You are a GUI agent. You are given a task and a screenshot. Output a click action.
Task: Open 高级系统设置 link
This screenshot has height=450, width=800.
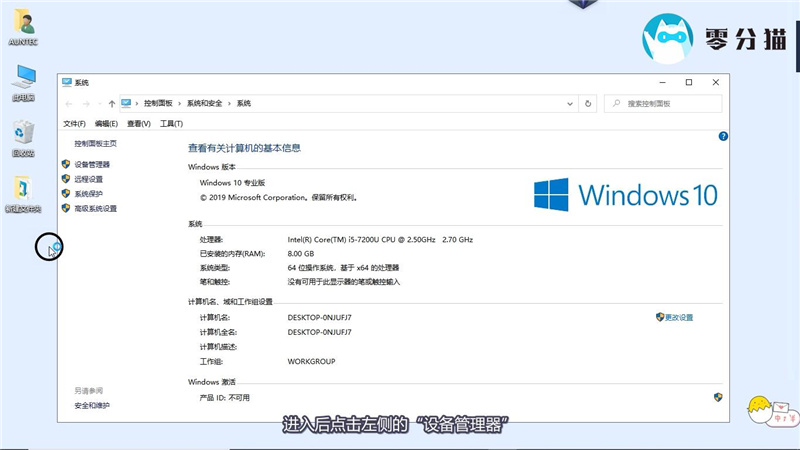point(96,209)
